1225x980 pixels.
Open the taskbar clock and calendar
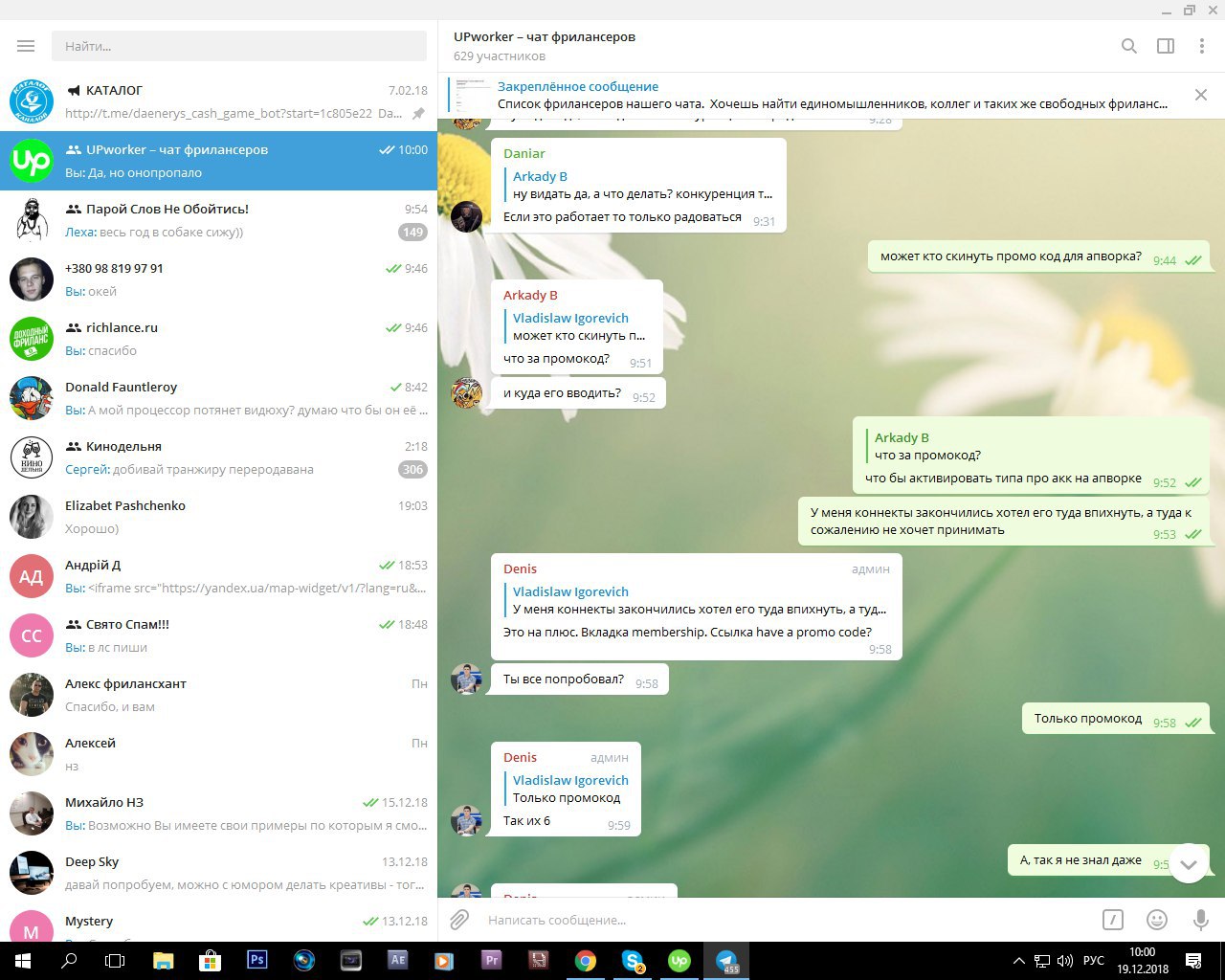(x=1142, y=961)
